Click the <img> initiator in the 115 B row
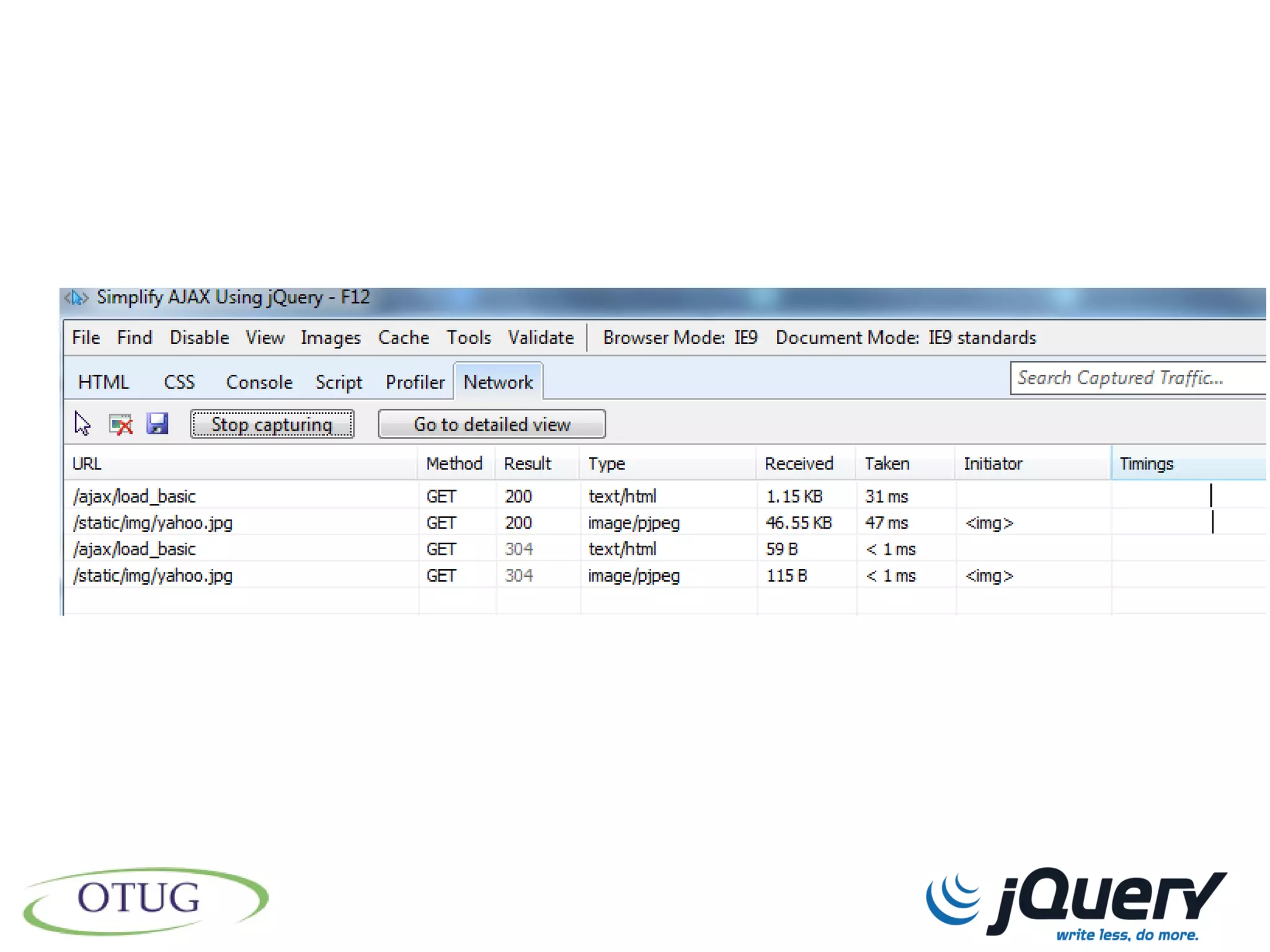 pos(989,576)
